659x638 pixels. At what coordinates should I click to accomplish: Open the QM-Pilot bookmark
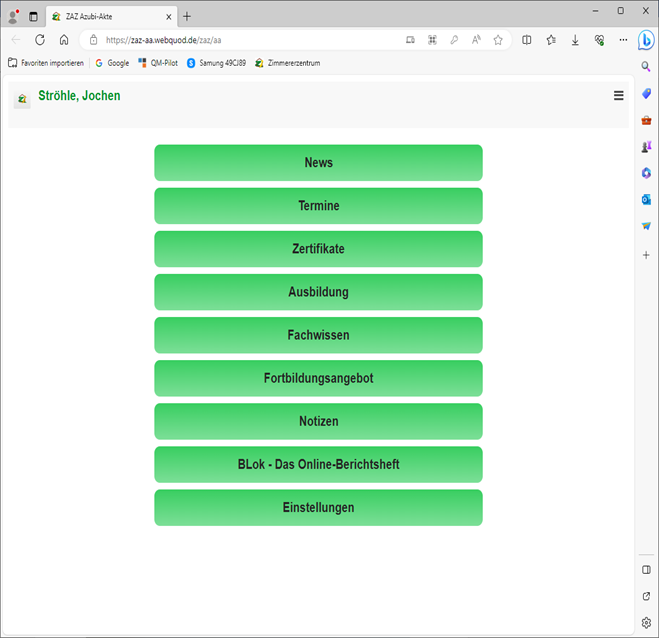[158, 63]
